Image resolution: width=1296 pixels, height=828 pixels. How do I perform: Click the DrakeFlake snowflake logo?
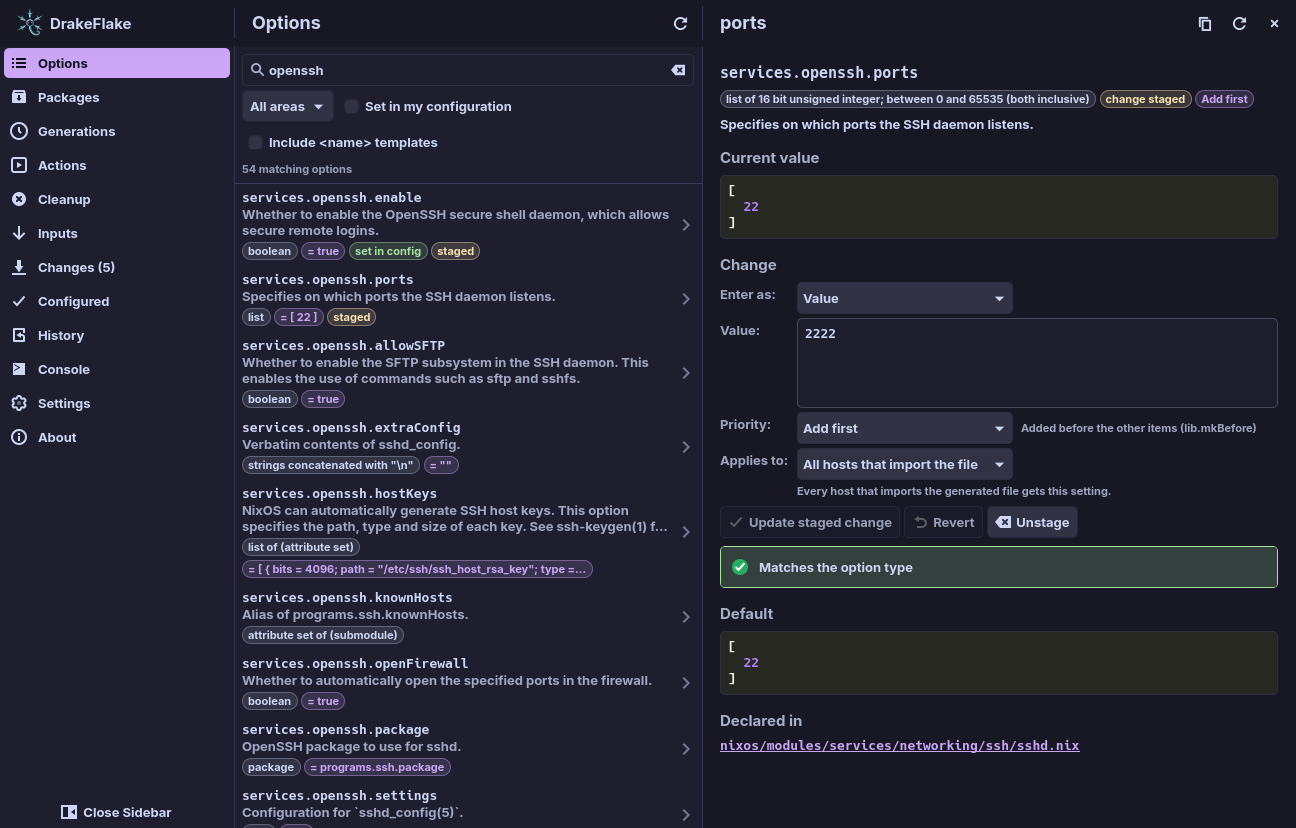pyautogui.click(x=30, y=23)
